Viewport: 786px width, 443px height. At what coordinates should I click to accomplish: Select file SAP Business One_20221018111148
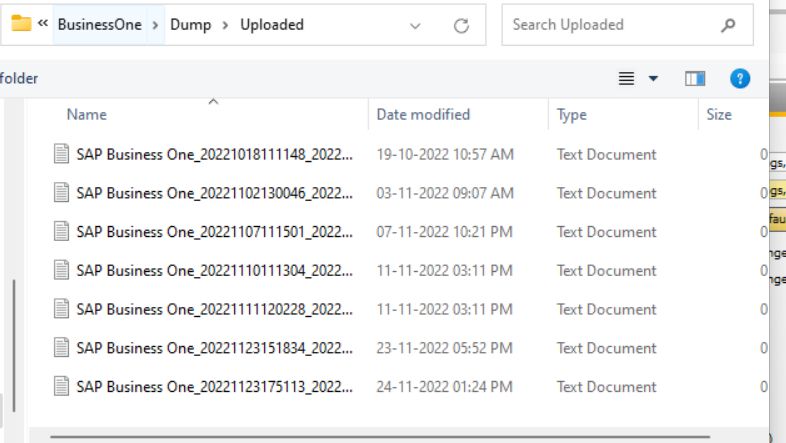coord(215,154)
